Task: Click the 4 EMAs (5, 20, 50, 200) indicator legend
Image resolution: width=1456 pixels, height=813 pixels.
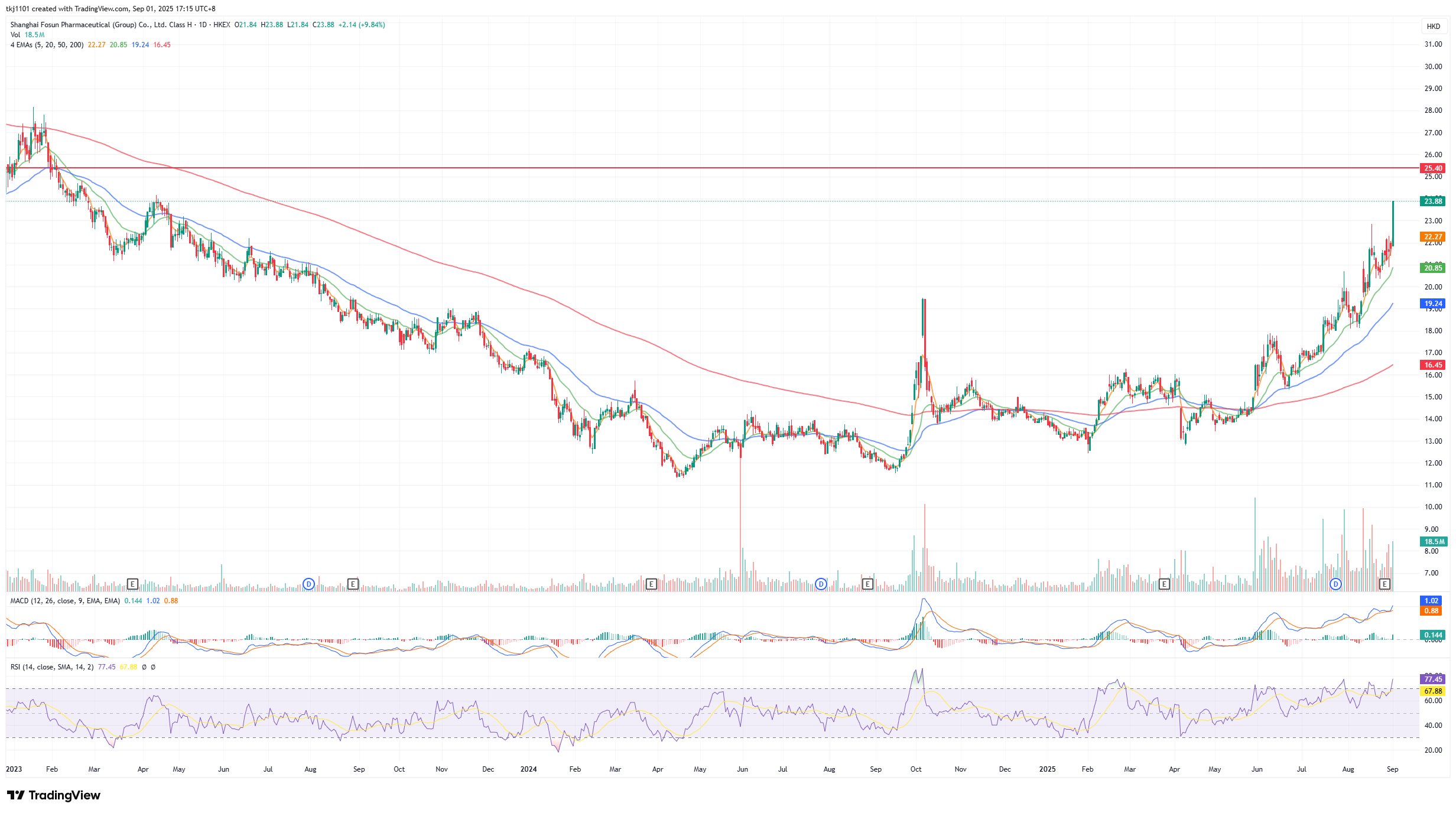Action: pyautogui.click(x=47, y=45)
